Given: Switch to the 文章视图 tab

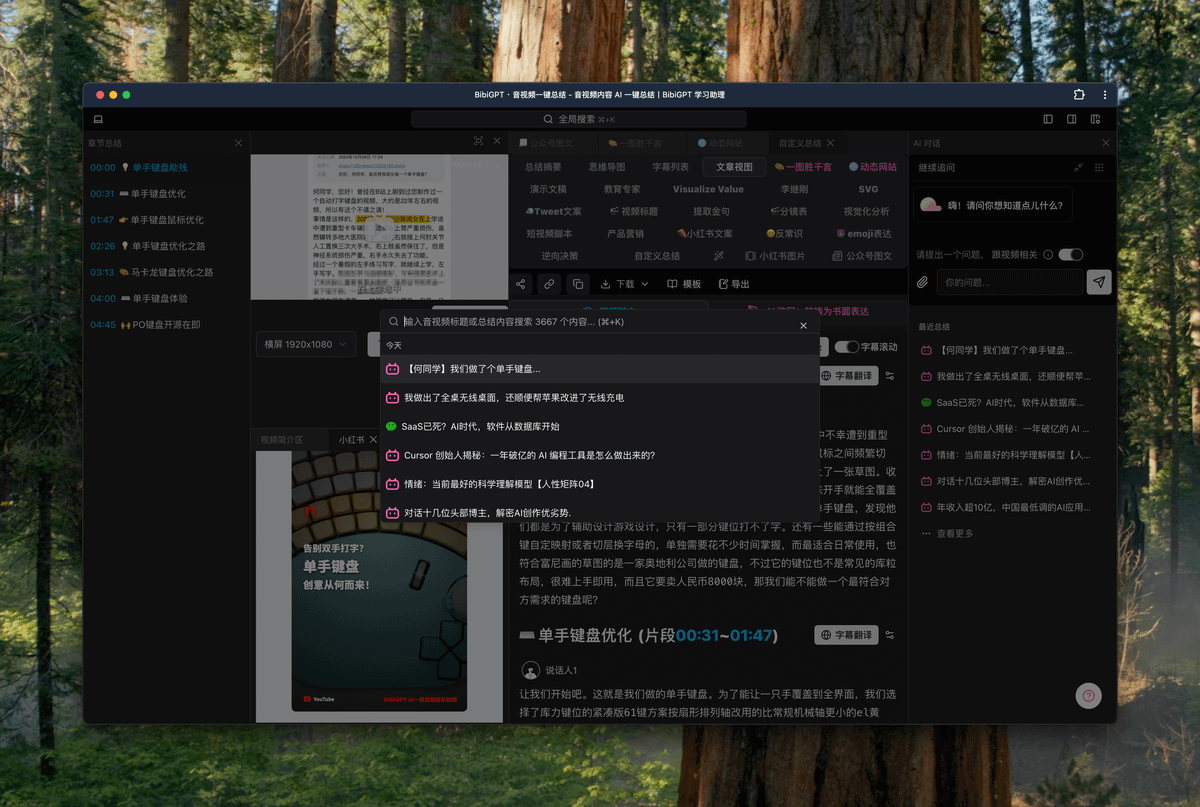Looking at the screenshot, I should pyautogui.click(x=733, y=167).
